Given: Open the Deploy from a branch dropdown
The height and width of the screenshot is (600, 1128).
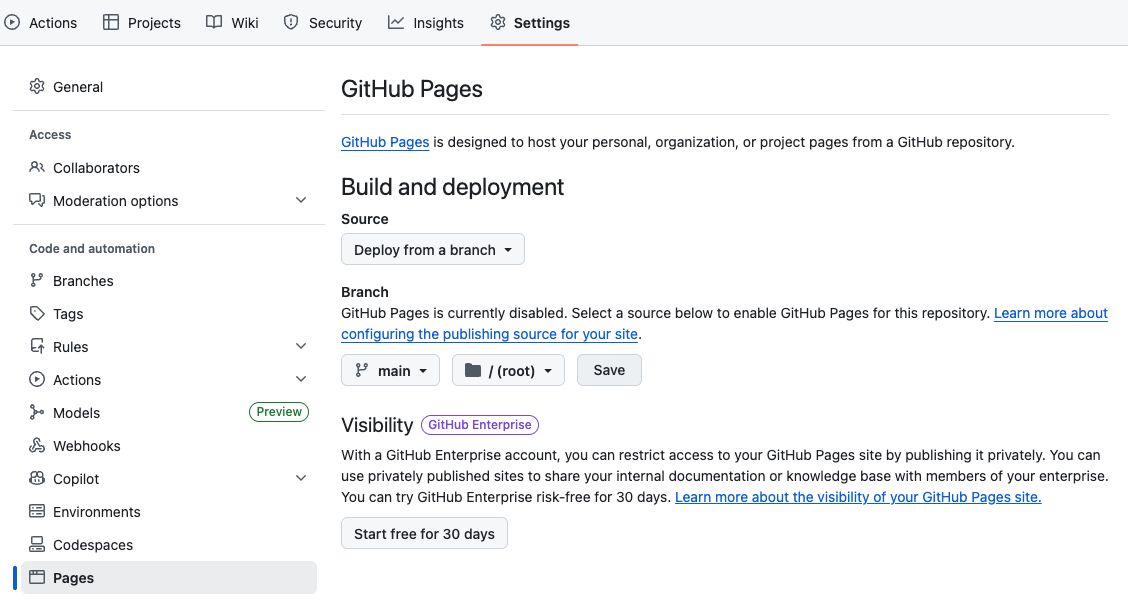Looking at the screenshot, I should (432, 250).
